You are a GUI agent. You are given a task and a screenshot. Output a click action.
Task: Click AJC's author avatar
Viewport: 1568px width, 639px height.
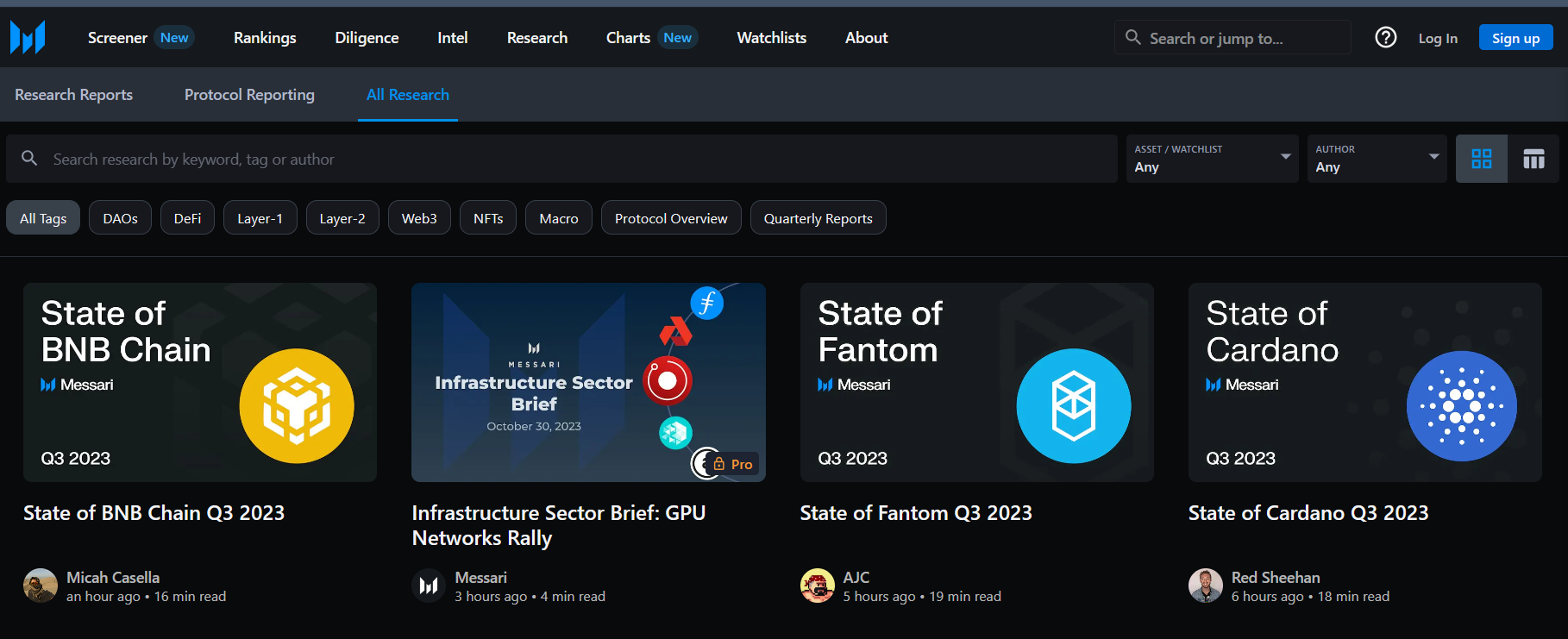817,586
